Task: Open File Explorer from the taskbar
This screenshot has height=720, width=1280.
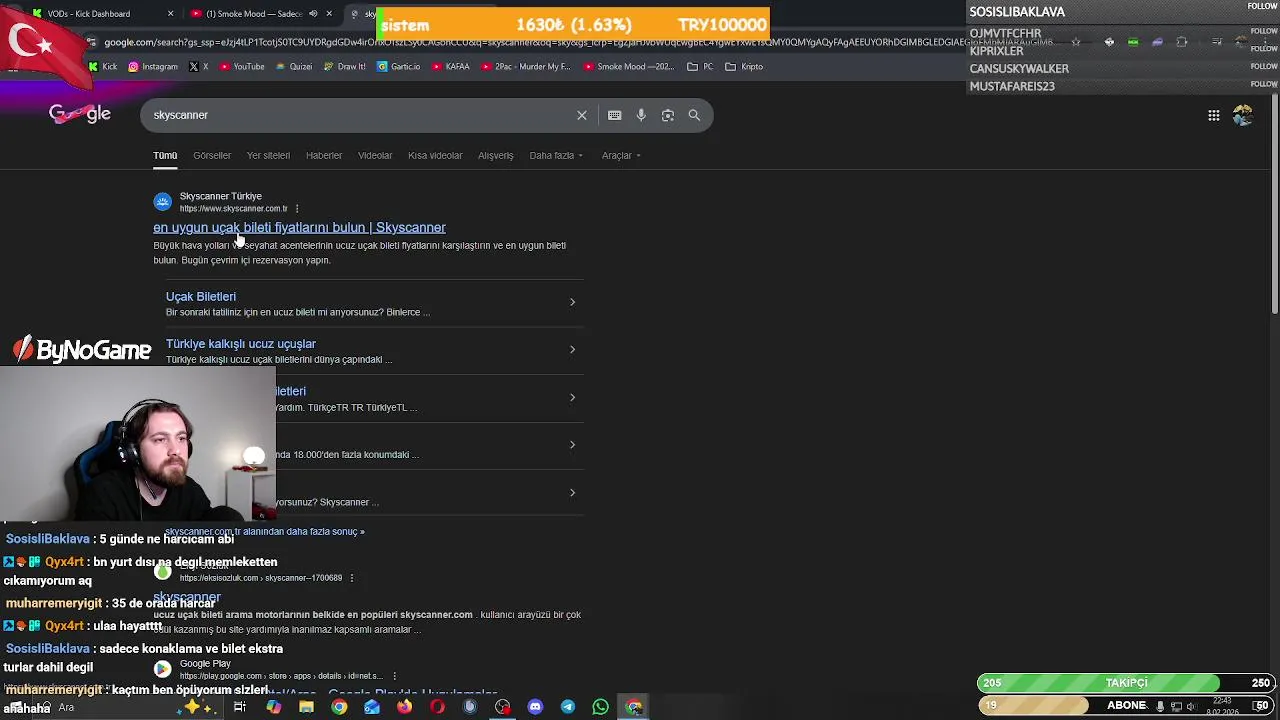Action: point(306,707)
